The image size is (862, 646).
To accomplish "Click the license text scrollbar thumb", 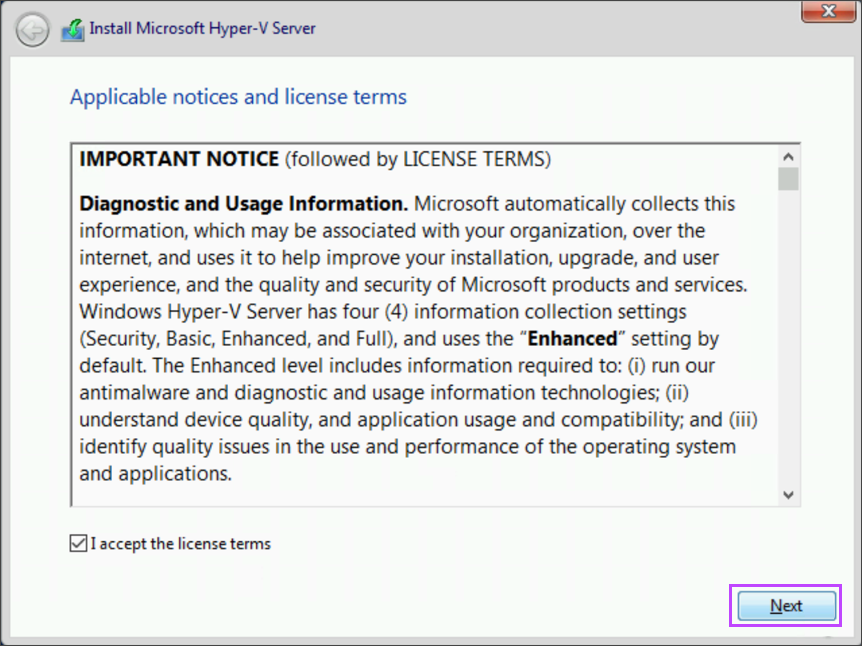I will pyautogui.click(x=788, y=179).
